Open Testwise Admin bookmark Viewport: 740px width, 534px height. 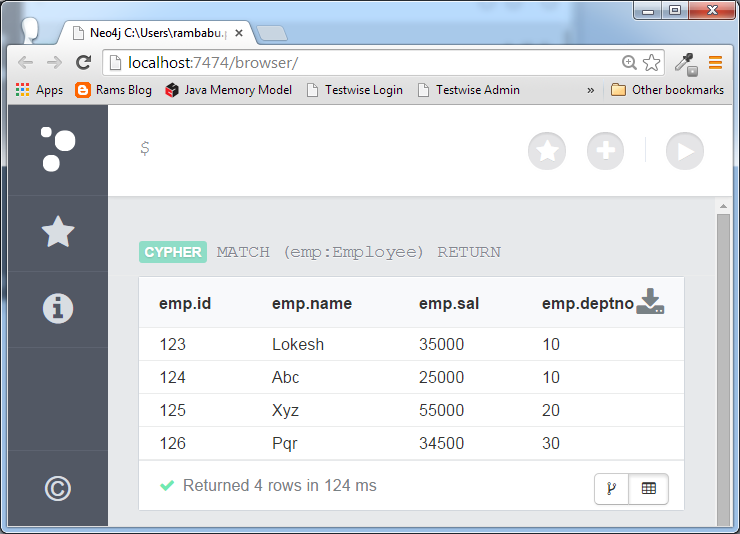(x=469, y=90)
